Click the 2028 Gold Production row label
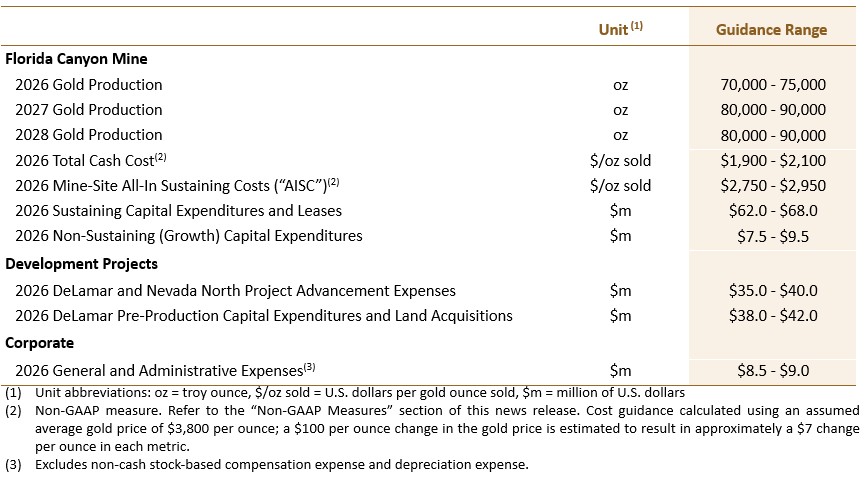 point(89,135)
